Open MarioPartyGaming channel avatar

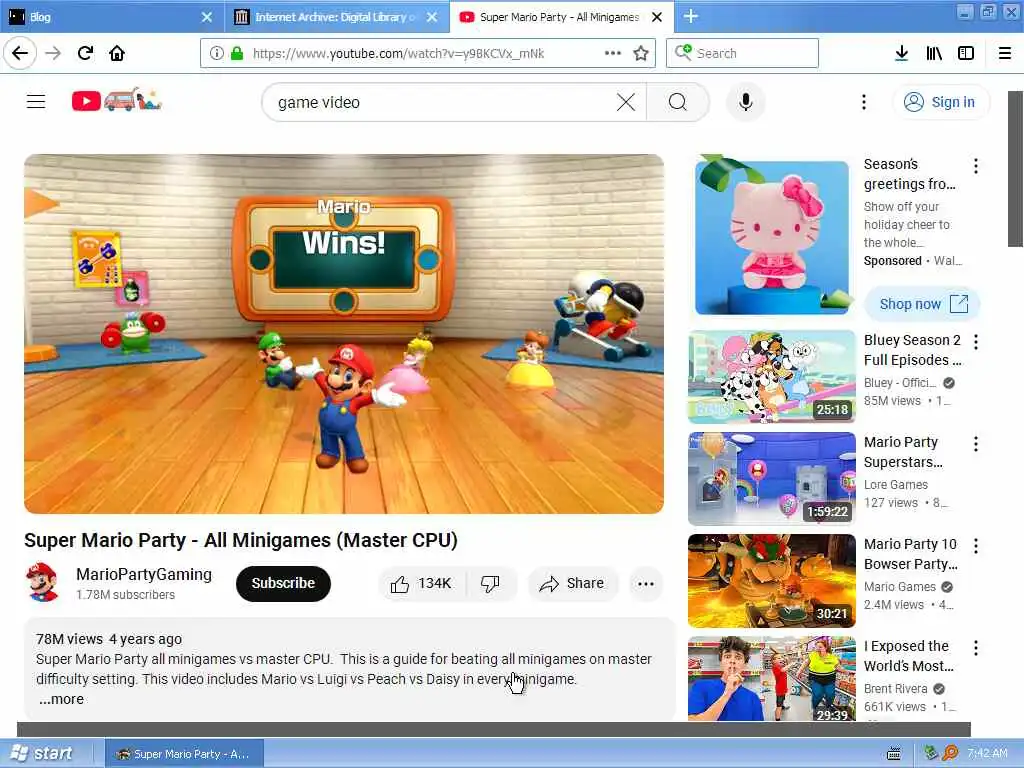pyautogui.click(x=42, y=583)
